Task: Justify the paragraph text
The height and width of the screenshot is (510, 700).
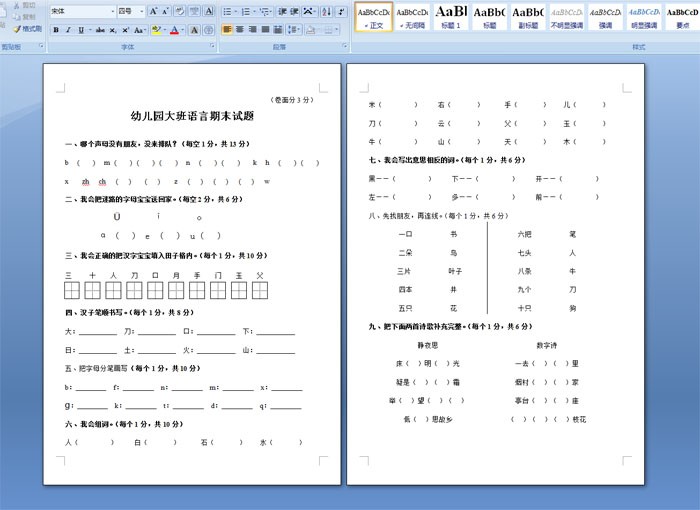Action: click(265, 30)
